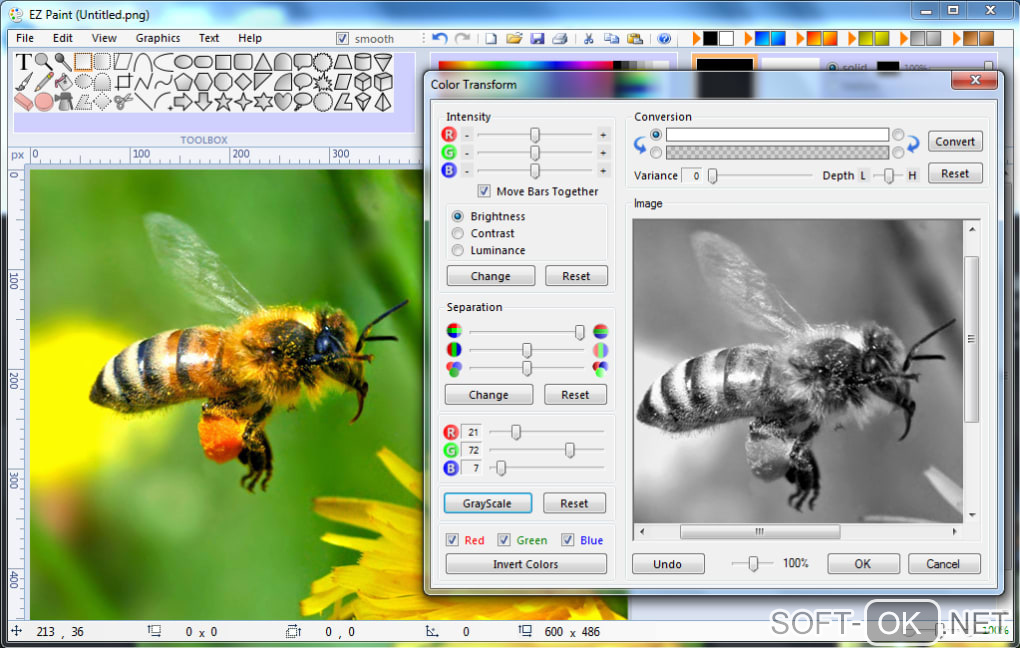This screenshot has height=648, width=1020.
Task: Choose the pentagon shape in the toolbox
Action: coord(183,82)
